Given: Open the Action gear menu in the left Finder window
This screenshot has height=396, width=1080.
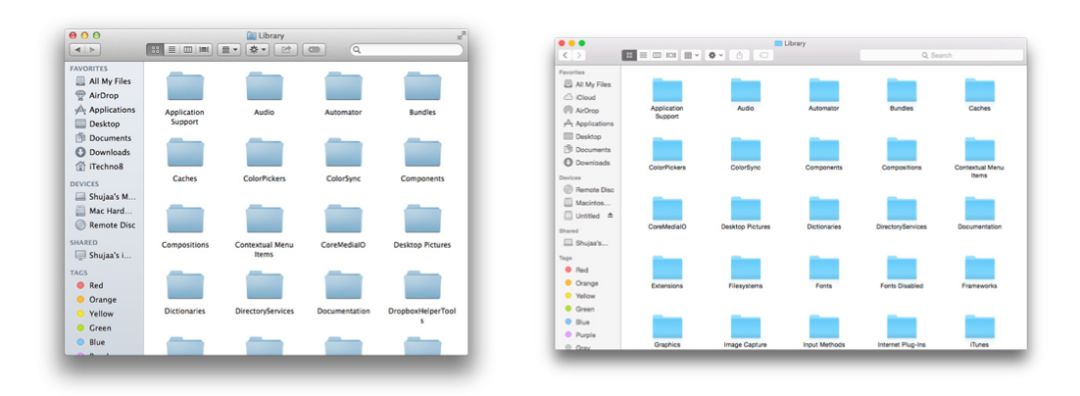Looking at the screenshot, I should pos(258,50).
